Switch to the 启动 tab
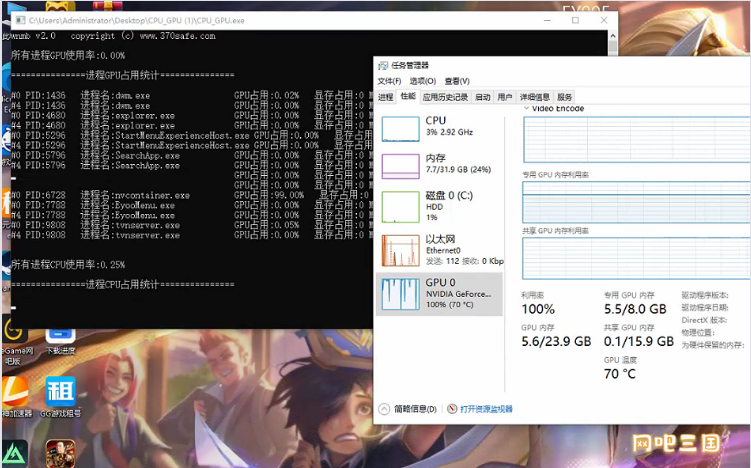The width and height of the screenshot is (751, 468). [x=483, y=97]
